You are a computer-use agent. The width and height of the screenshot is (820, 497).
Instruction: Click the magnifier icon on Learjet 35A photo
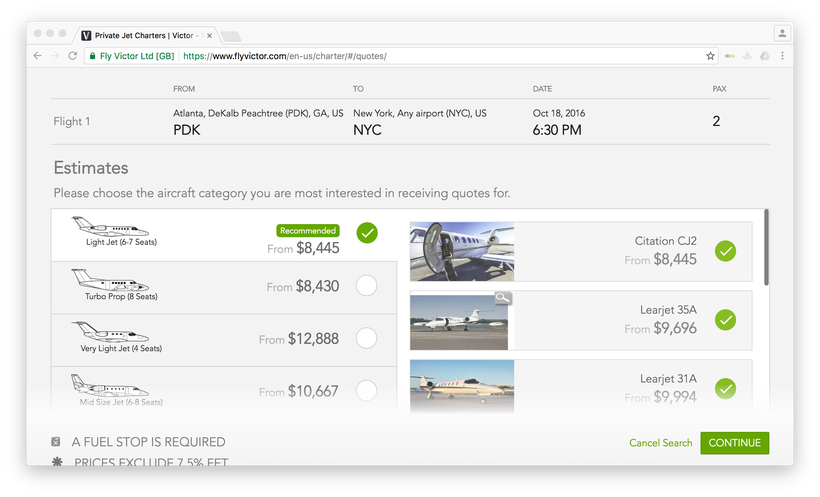(x=503, y=298)
